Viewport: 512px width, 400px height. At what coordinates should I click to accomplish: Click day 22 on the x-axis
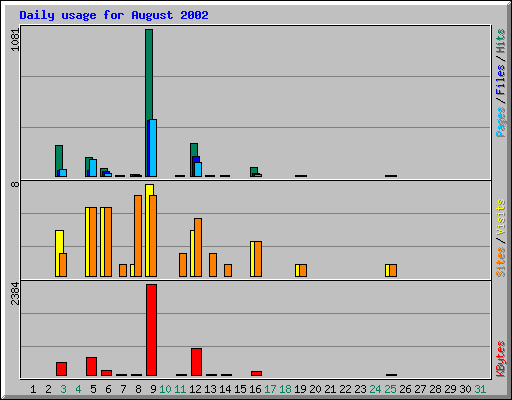tap(345, 389)
